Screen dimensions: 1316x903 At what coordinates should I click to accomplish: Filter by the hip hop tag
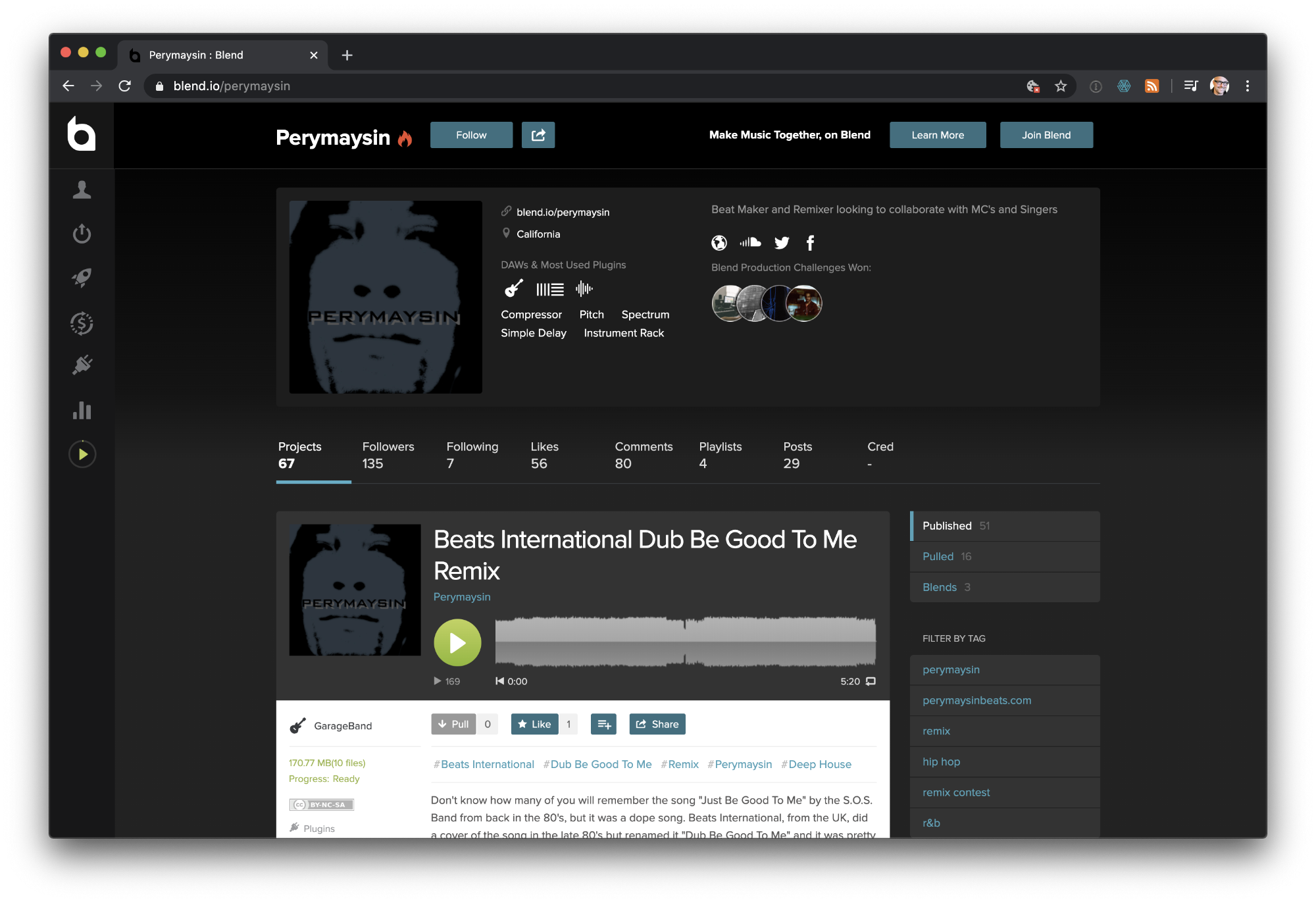941,761
